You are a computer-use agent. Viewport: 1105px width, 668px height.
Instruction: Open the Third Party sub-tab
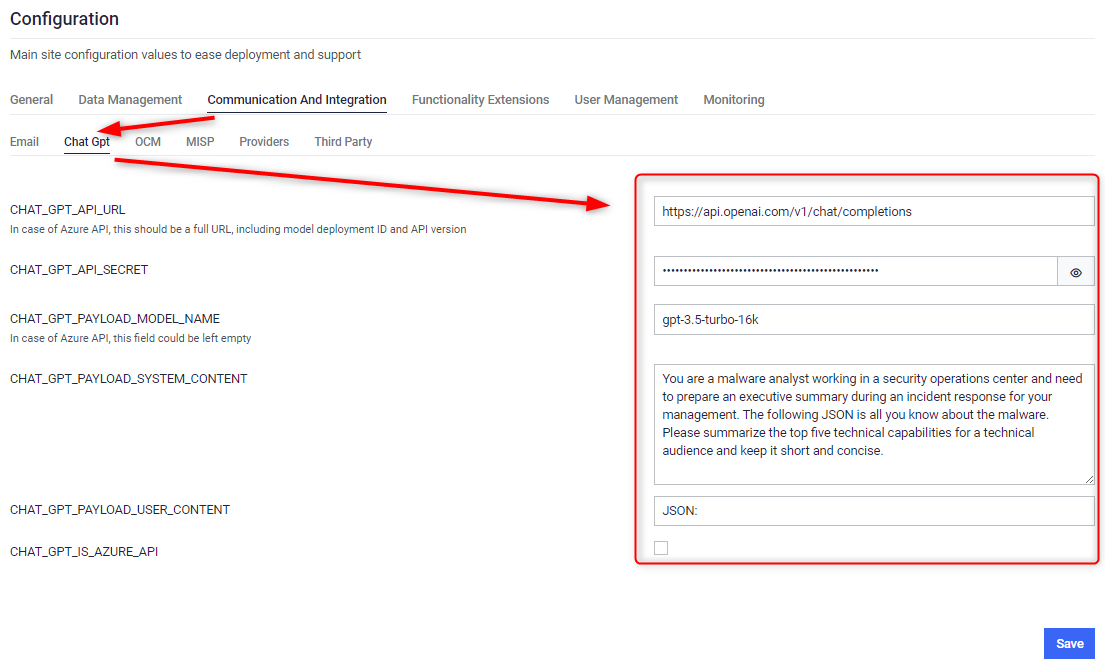343,142
